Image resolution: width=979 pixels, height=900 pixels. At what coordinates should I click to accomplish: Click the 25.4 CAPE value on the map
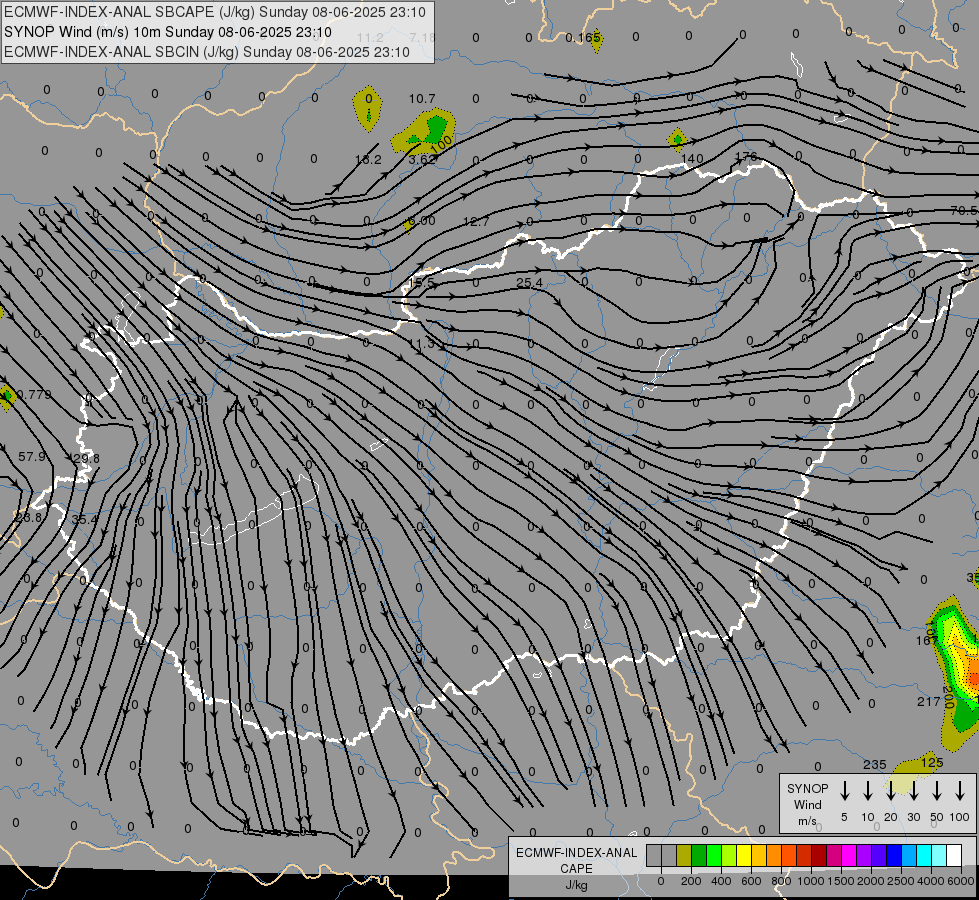pyautogui.click(x=529, y=283)
